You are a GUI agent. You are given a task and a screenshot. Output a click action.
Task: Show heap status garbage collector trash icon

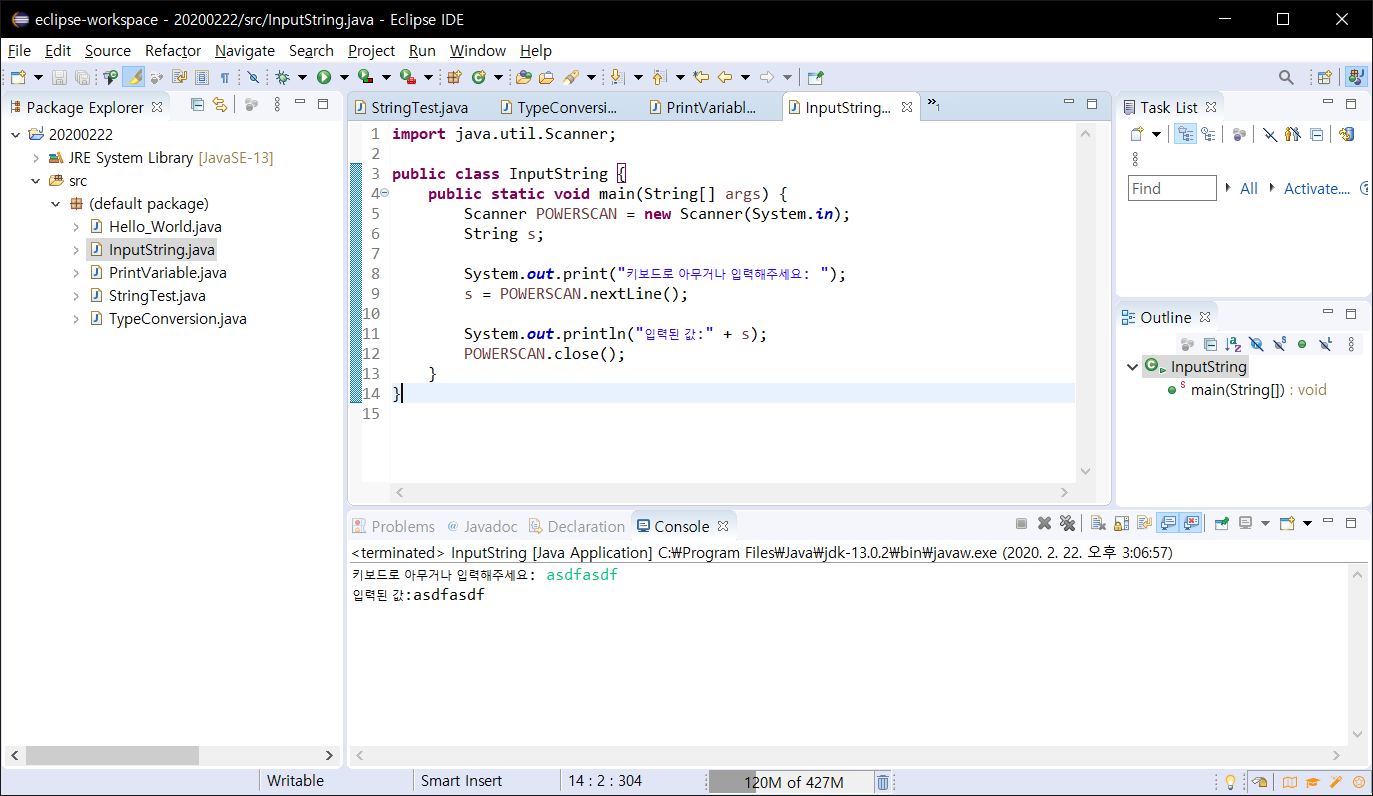pyautogui.click(x=883, y=782)
